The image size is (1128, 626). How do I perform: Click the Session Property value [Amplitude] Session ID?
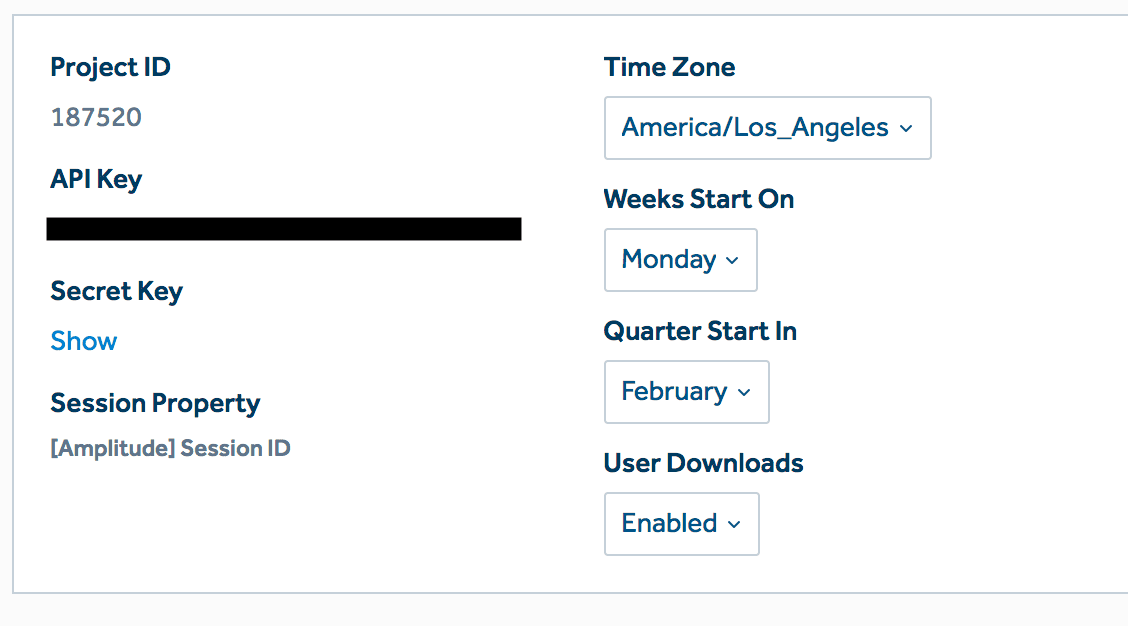[x=170, y=448]
